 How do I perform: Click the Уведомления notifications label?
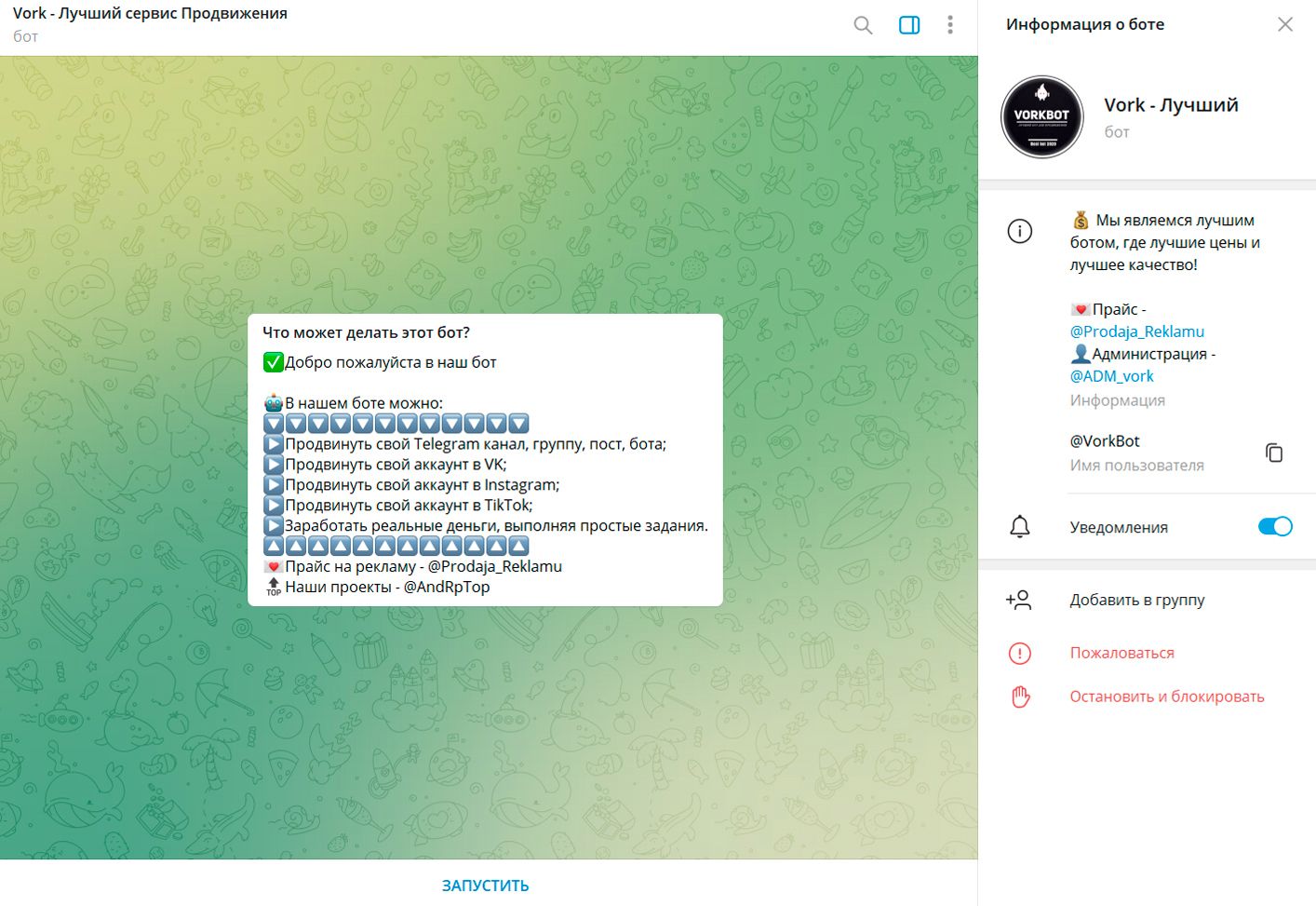click(1119, 527)
